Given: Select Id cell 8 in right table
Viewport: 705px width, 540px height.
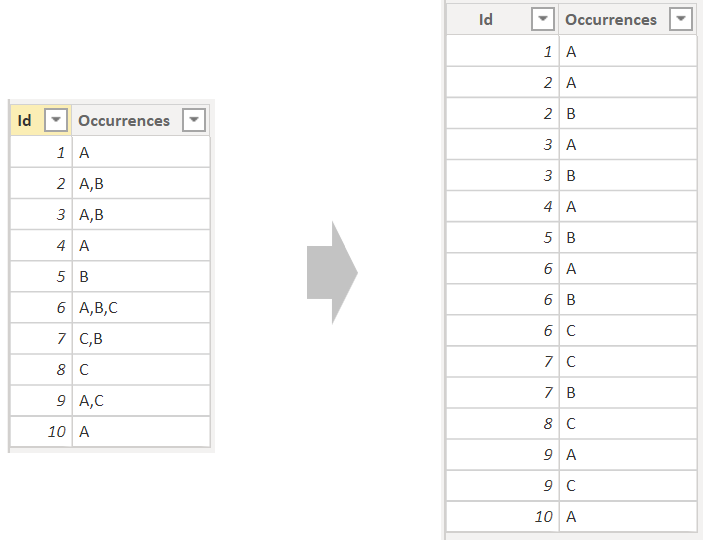Looking at the screenshot, I should coord(503,424).
